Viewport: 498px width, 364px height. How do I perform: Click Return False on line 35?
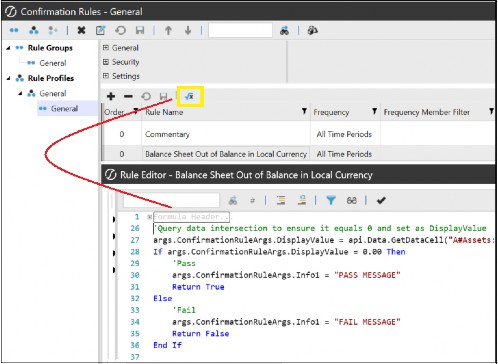click(x=201, y=334)
